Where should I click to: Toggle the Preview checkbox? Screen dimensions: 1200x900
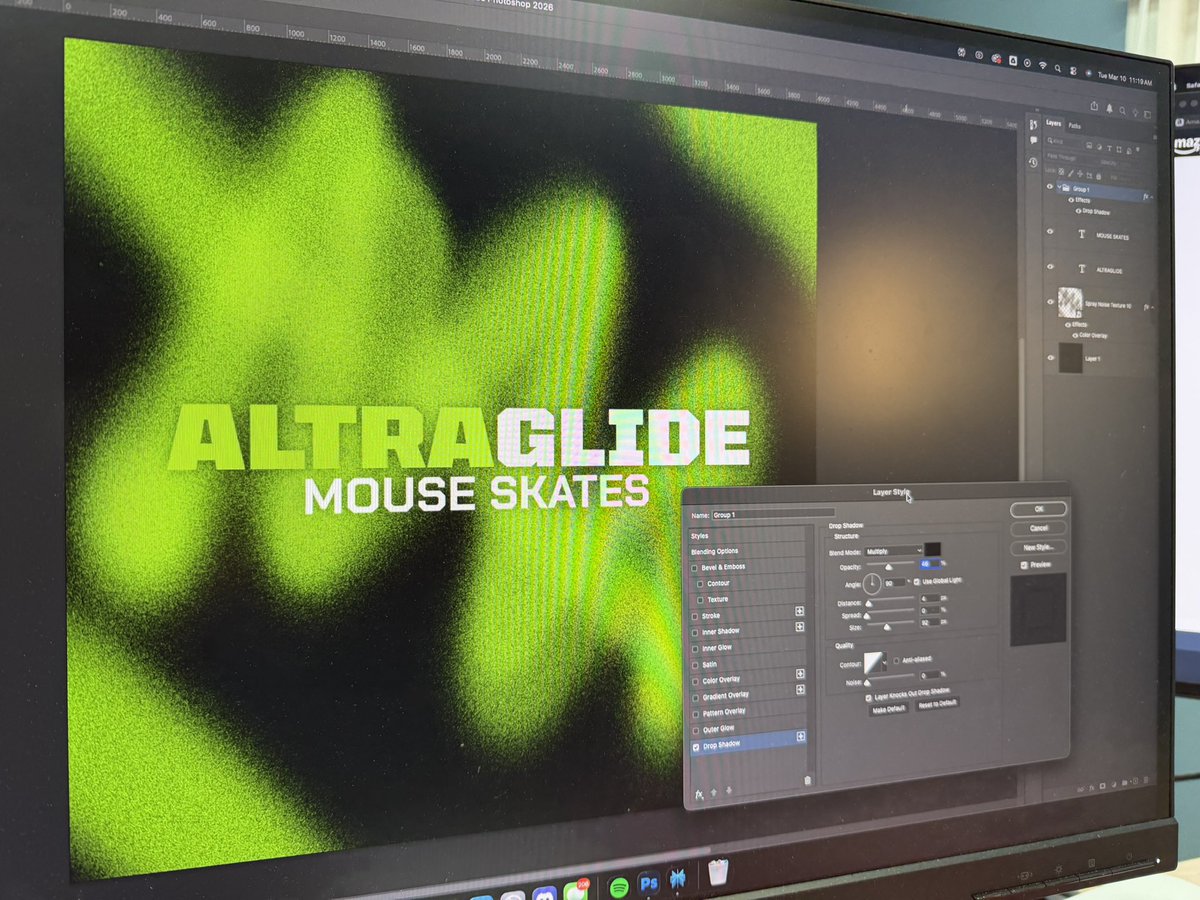point(1024,565)
